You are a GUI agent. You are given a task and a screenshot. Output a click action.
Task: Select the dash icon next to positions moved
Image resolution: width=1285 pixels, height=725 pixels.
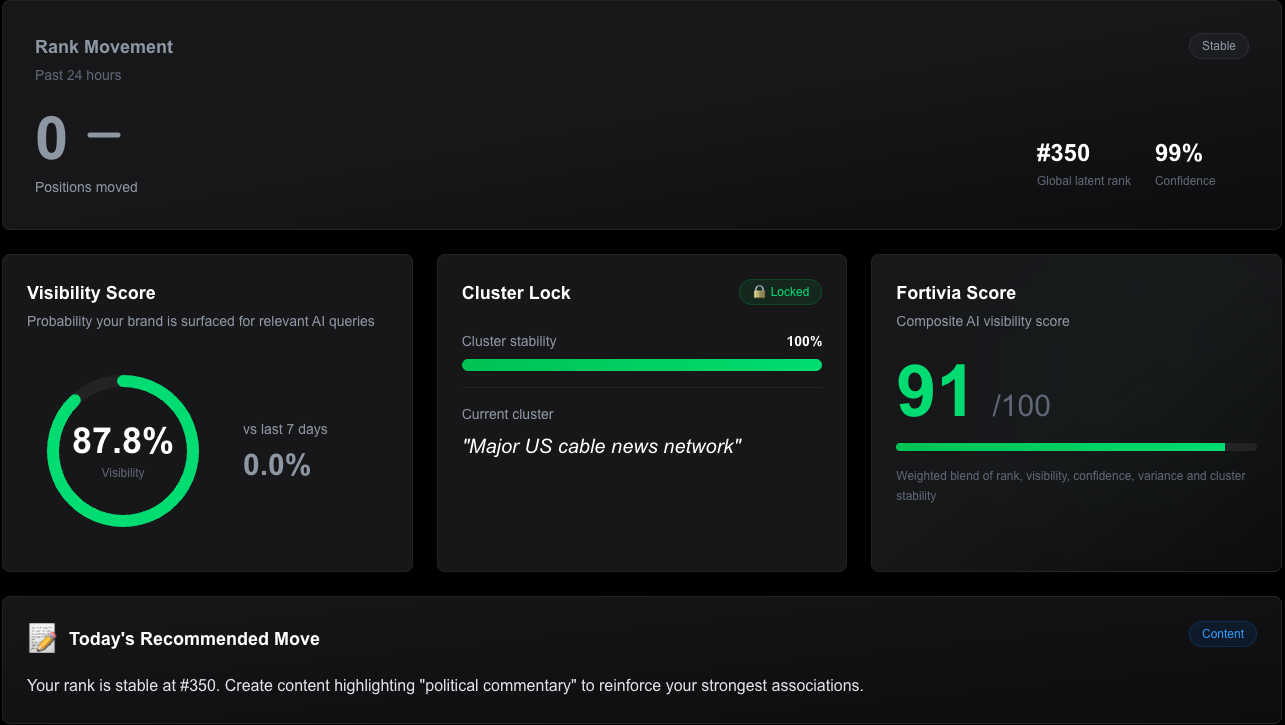[x=105, y=134]
